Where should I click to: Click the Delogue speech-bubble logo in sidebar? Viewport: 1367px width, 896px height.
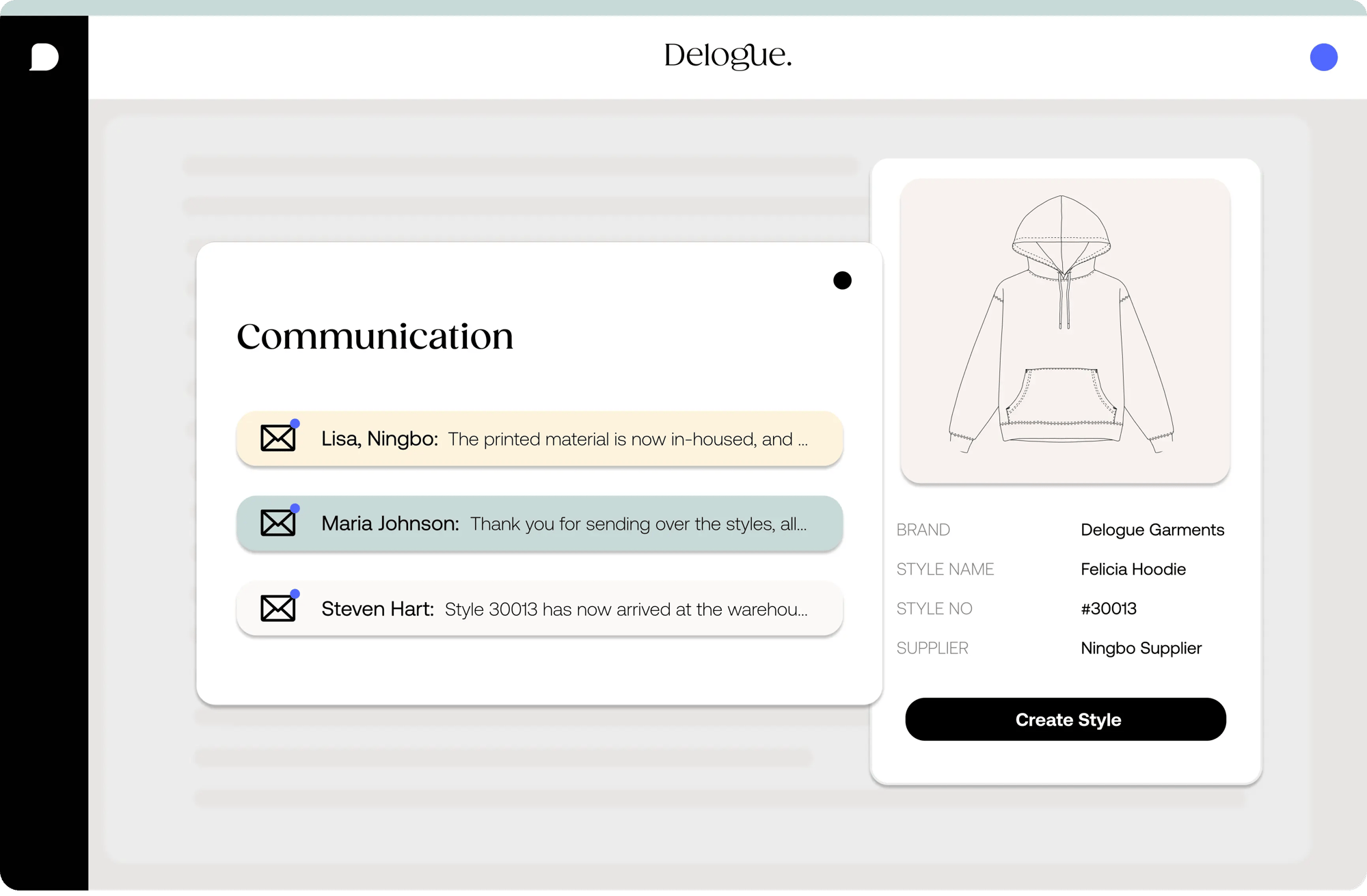(x=44, y=57)
